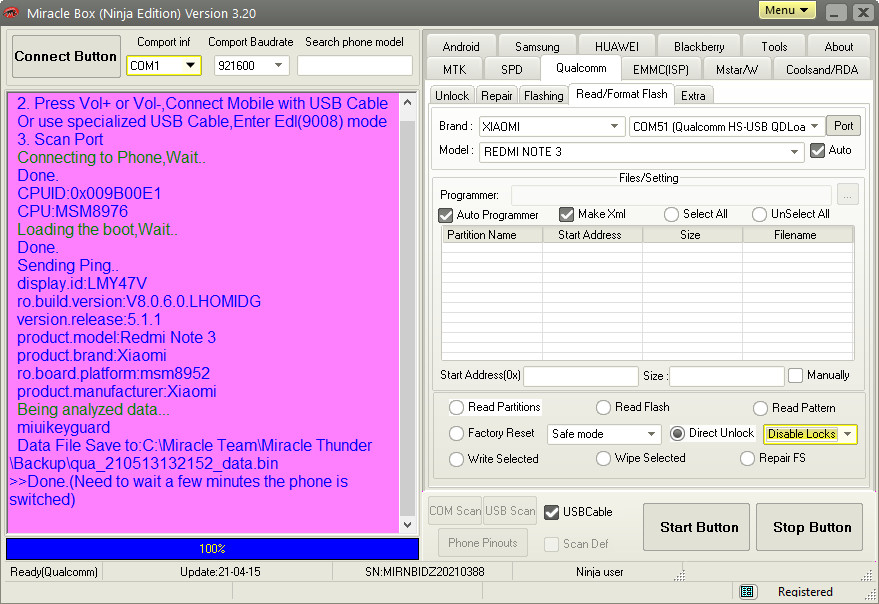The width and height of the screenshot is (879, 604).
Task: Click the Port button
Action: point(844,126)
